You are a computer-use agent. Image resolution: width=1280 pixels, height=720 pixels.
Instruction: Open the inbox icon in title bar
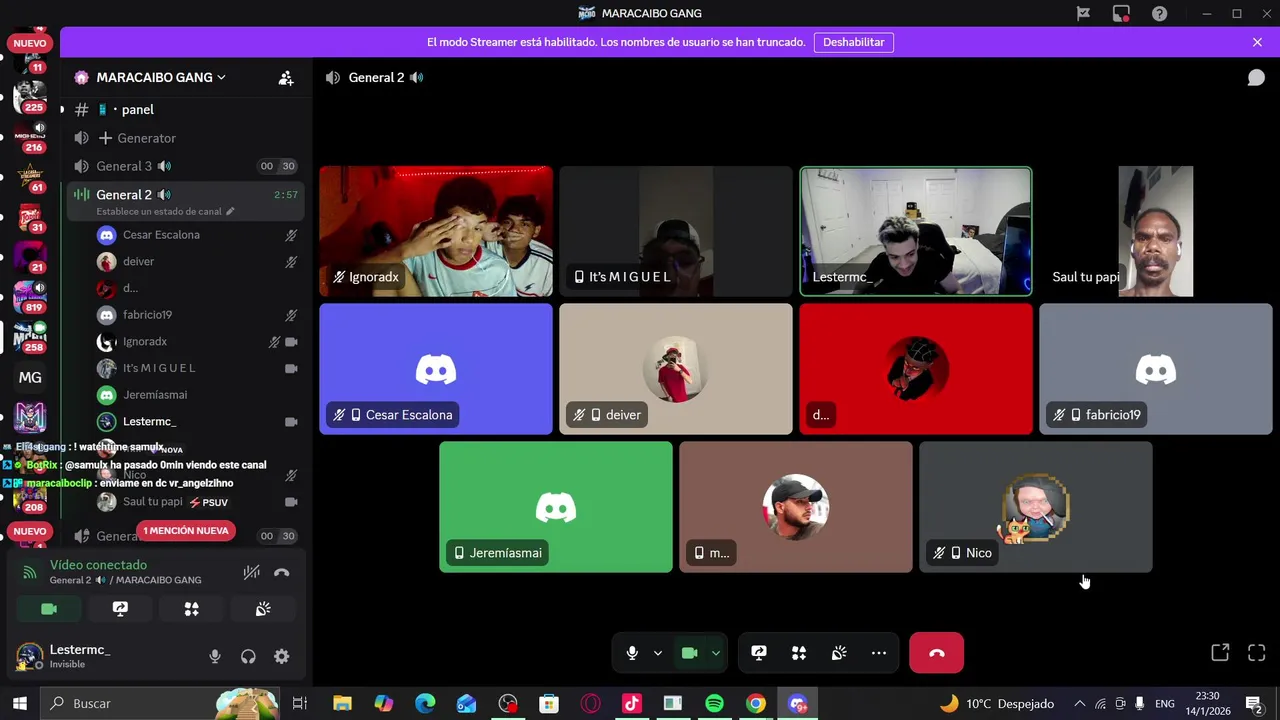coord(1121,13)
